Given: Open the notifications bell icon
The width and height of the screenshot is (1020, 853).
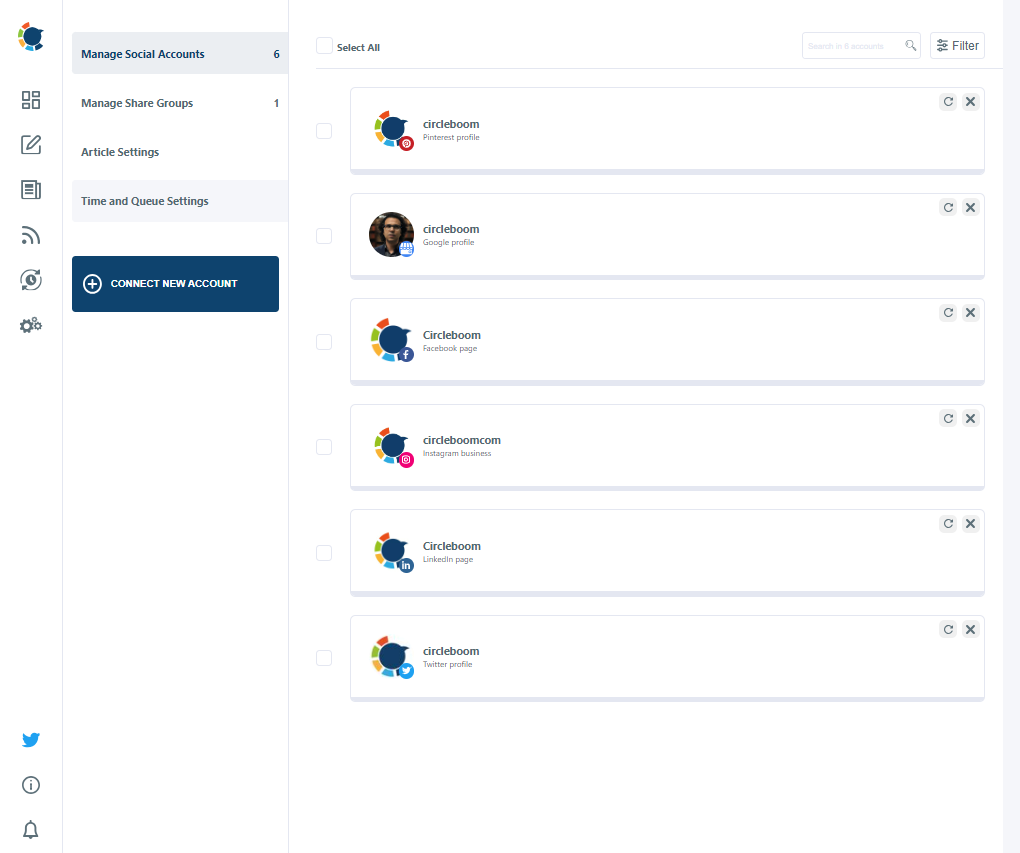Looking at the screenshot, I should 30,830.
